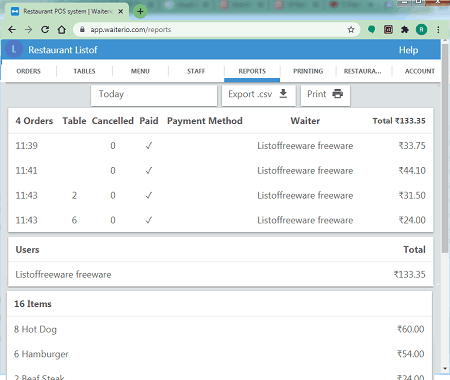The height and width of the screenshot is (380, 450).
Task: Open the browser home page
Action: (62, 30)
